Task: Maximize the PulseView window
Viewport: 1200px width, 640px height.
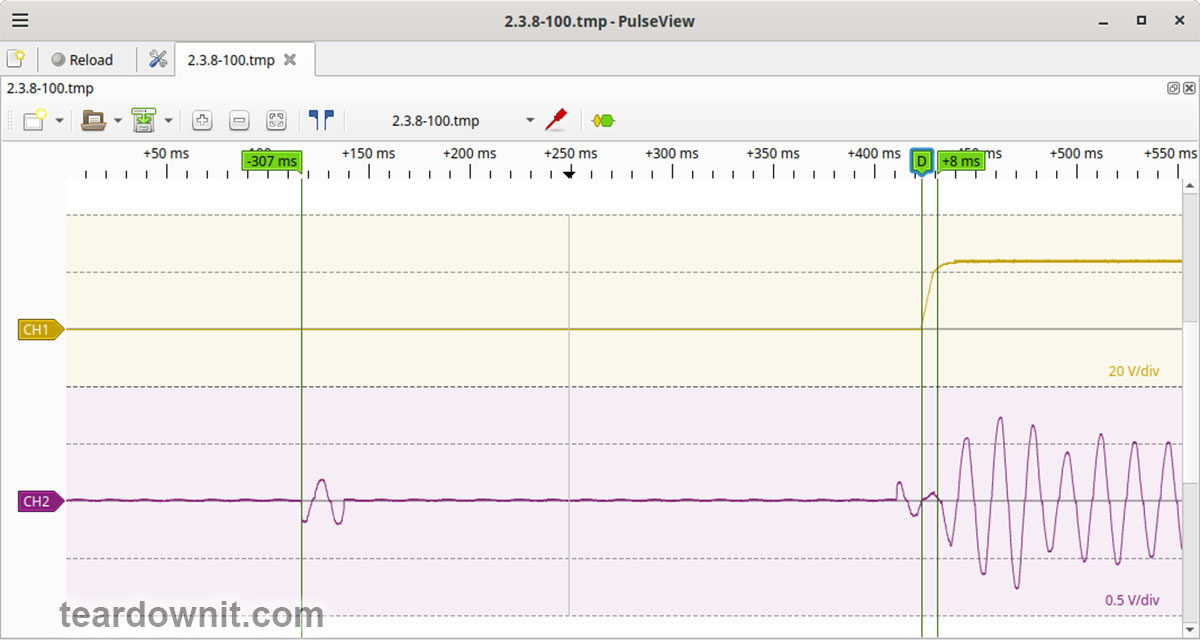Action: point(1141,20)
